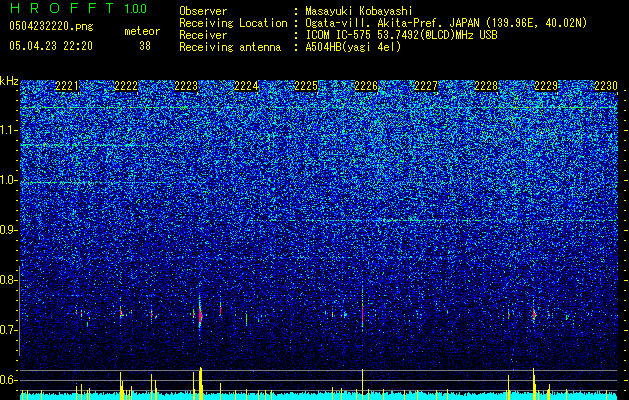This screenshot has width=629, height=400.
Task: Click the strong red meteor echo below 2223
Action: coord(200,315)
